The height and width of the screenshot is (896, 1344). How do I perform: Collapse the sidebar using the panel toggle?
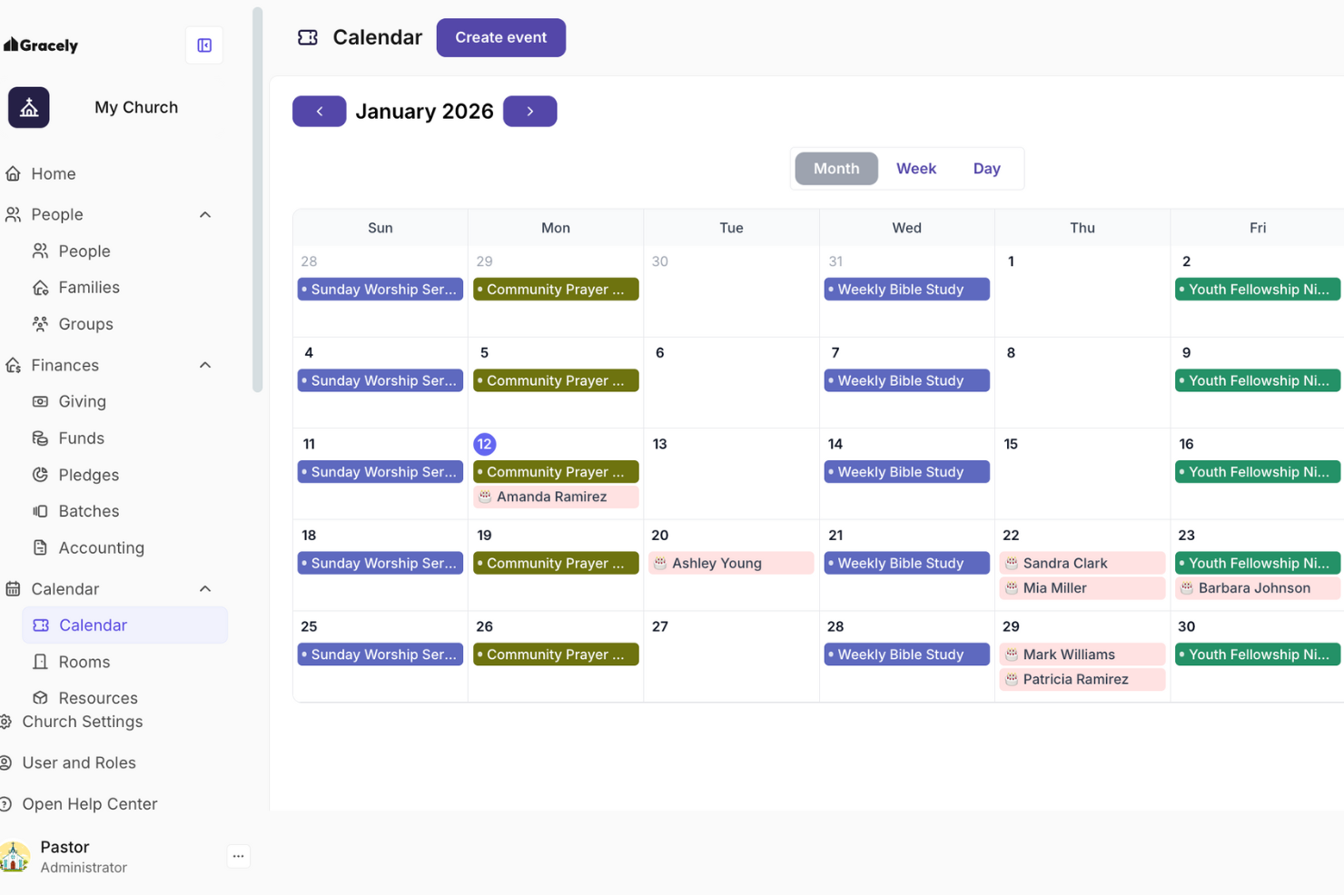point(203,44)
